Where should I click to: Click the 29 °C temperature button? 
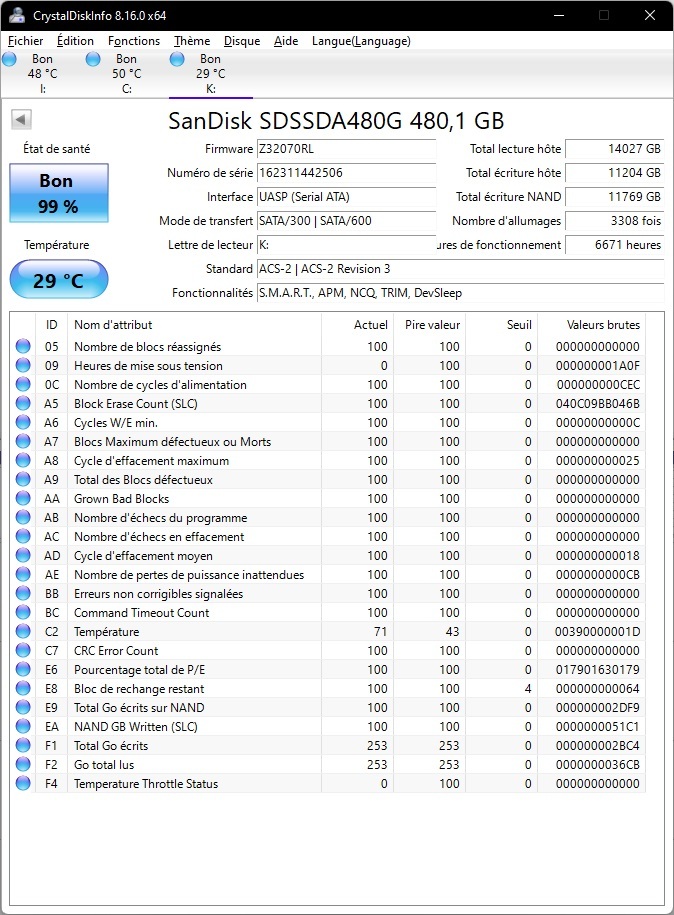pos(59,280)
